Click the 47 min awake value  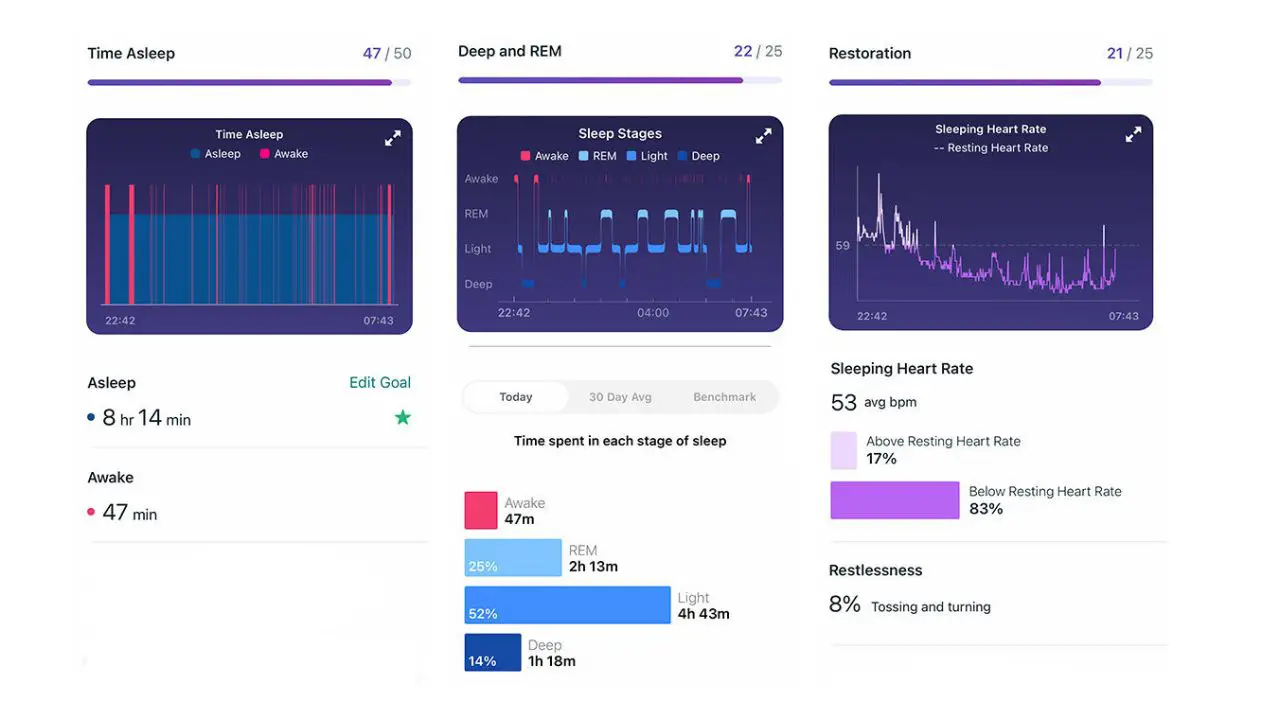click(130, 513)
